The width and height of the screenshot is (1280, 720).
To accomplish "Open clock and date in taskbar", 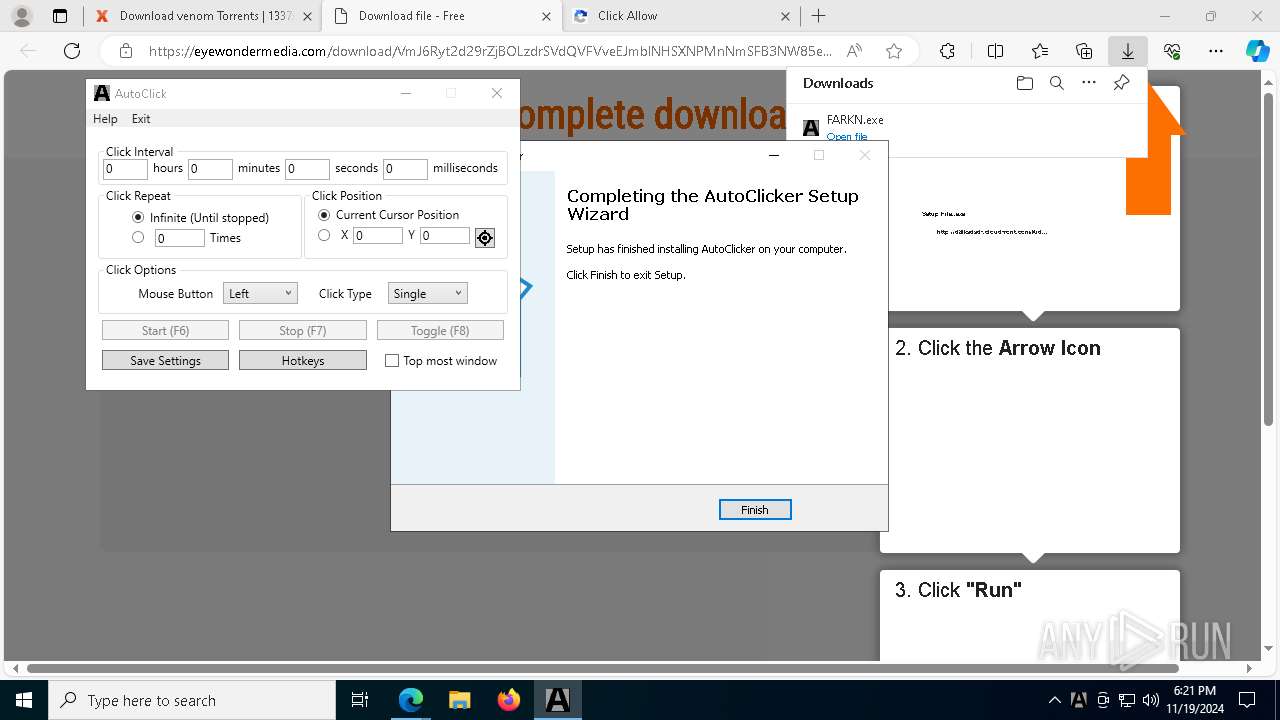I will pos(1195,700).
